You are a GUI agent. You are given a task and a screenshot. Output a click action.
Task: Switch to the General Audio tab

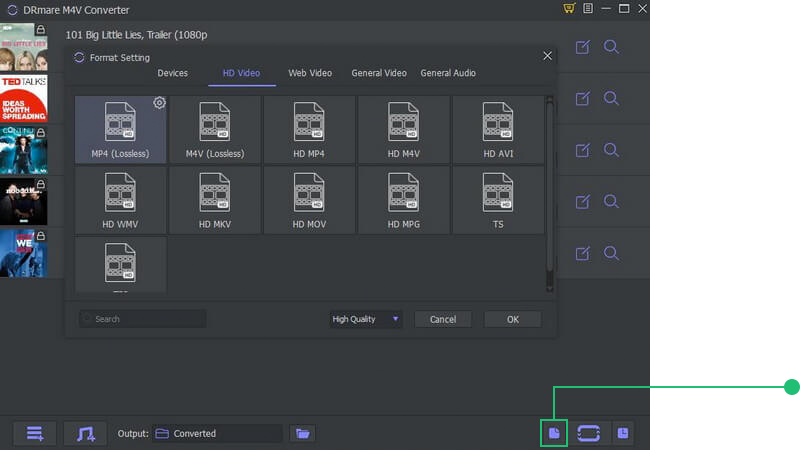[448, 73]
